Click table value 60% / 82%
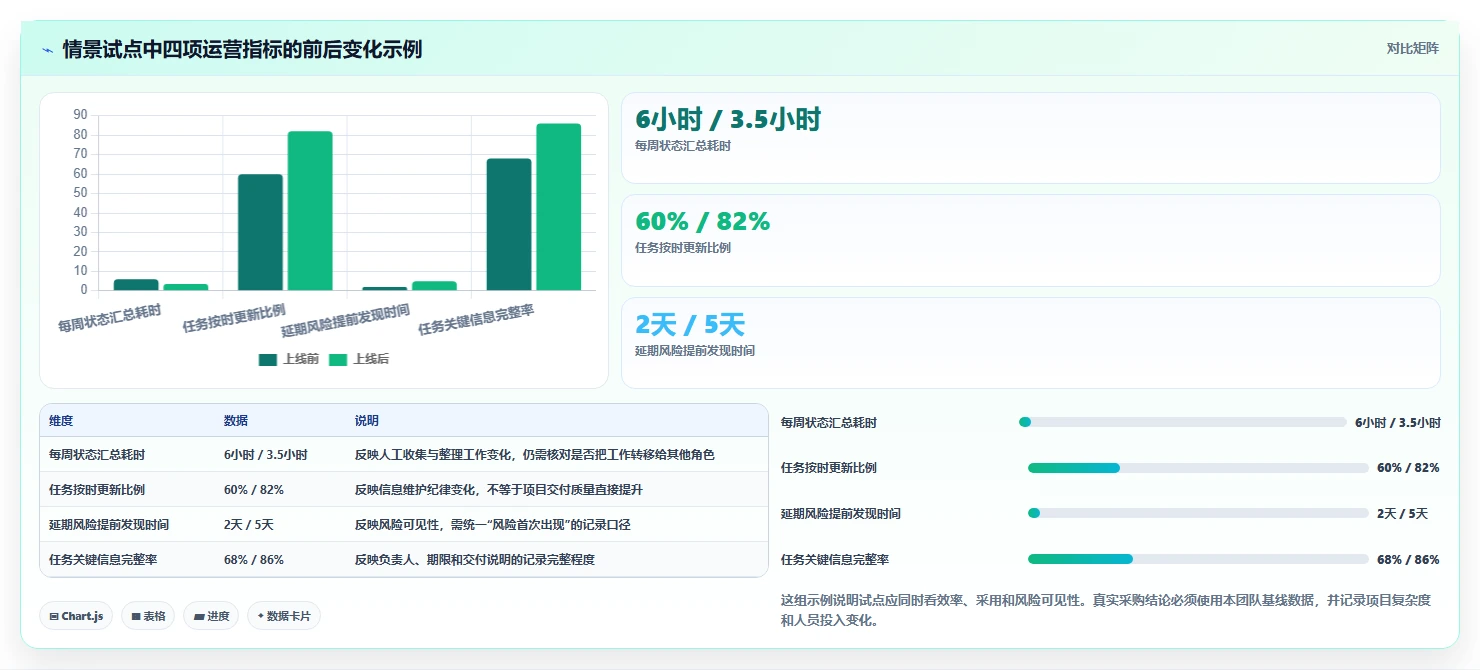The height and width of the screenshot is (670, 1480). point(254,490)
